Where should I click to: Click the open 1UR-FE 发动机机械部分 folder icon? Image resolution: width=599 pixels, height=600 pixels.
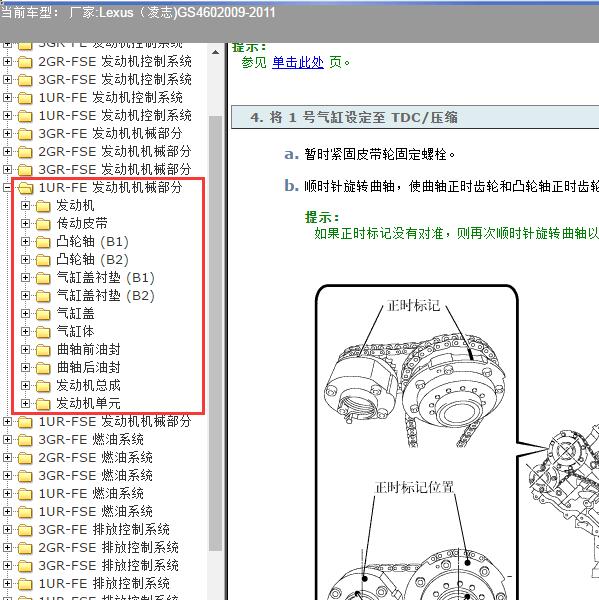pos(25,188)
